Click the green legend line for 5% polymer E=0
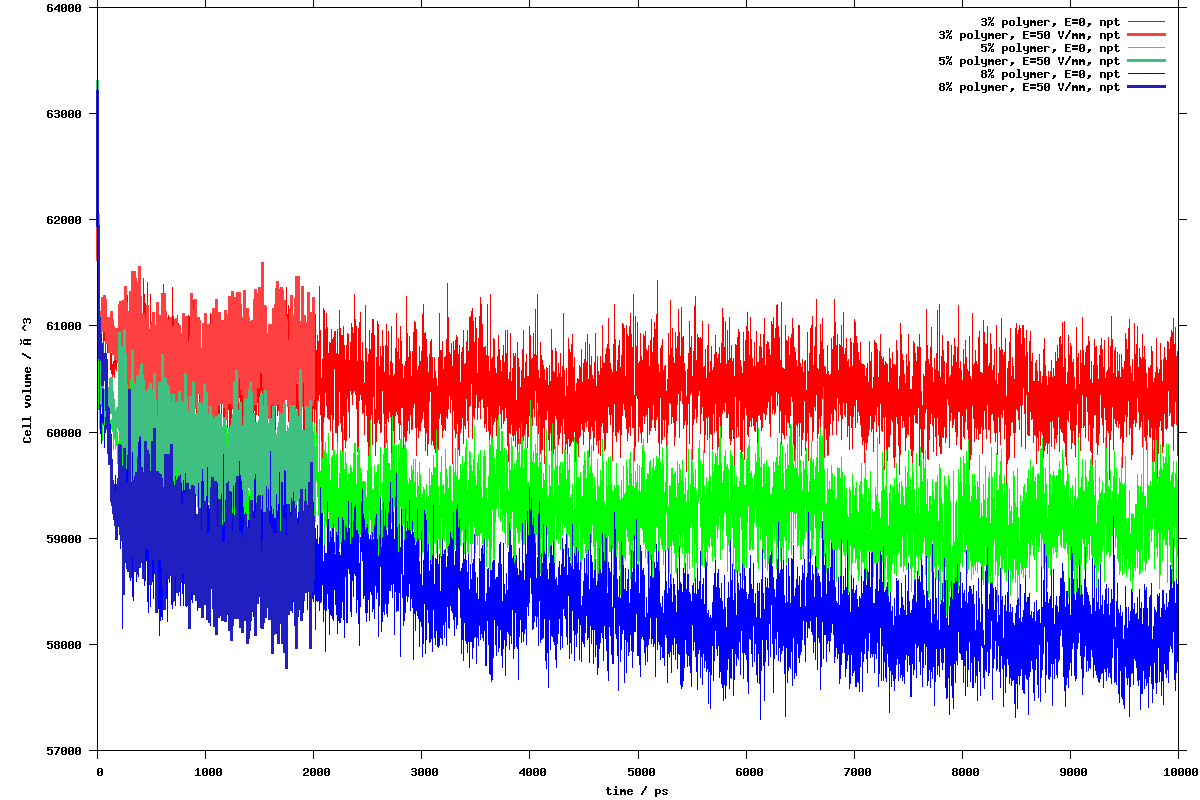 coord(1146,47)
